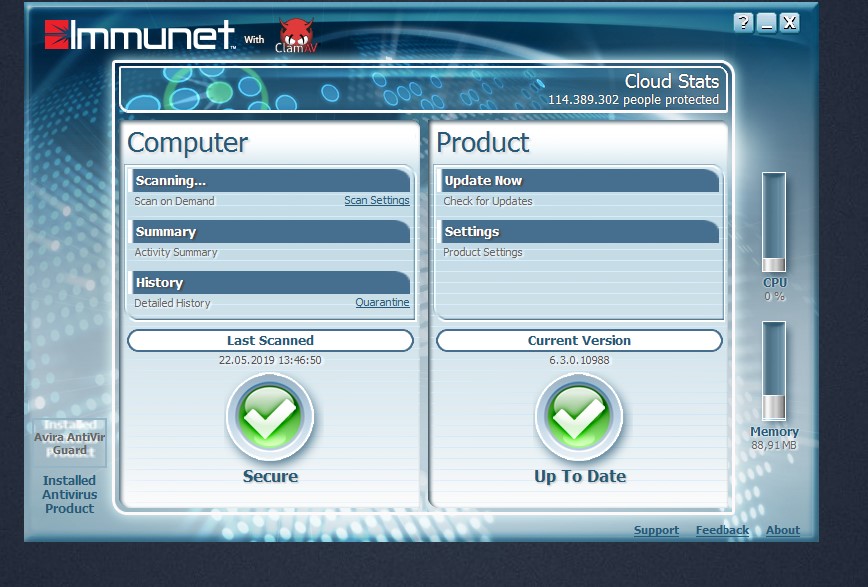Click Update Now button
The image size is (868, 587).
tap(580, 181)
